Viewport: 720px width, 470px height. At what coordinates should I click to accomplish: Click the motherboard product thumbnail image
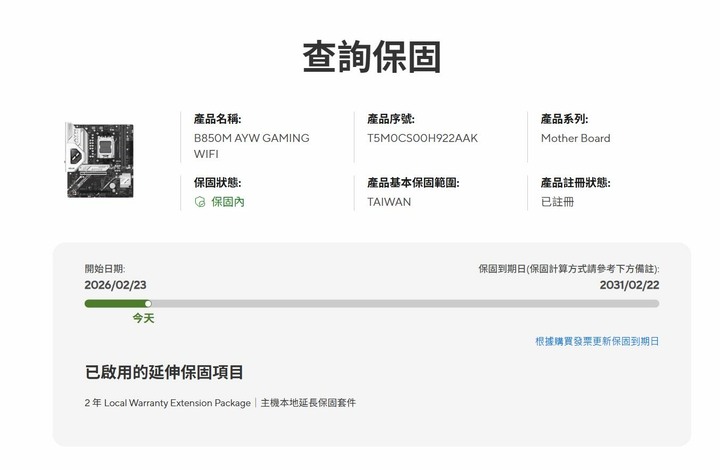(100, 160)
